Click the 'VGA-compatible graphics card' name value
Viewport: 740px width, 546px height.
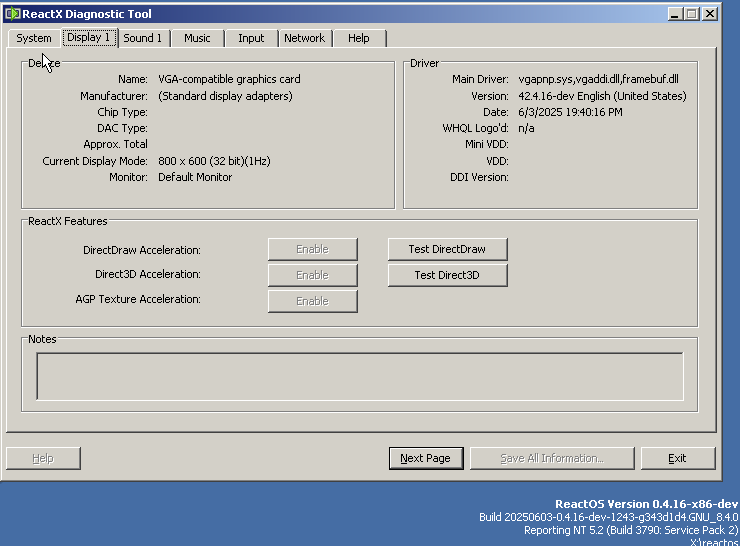click(229, 79)
